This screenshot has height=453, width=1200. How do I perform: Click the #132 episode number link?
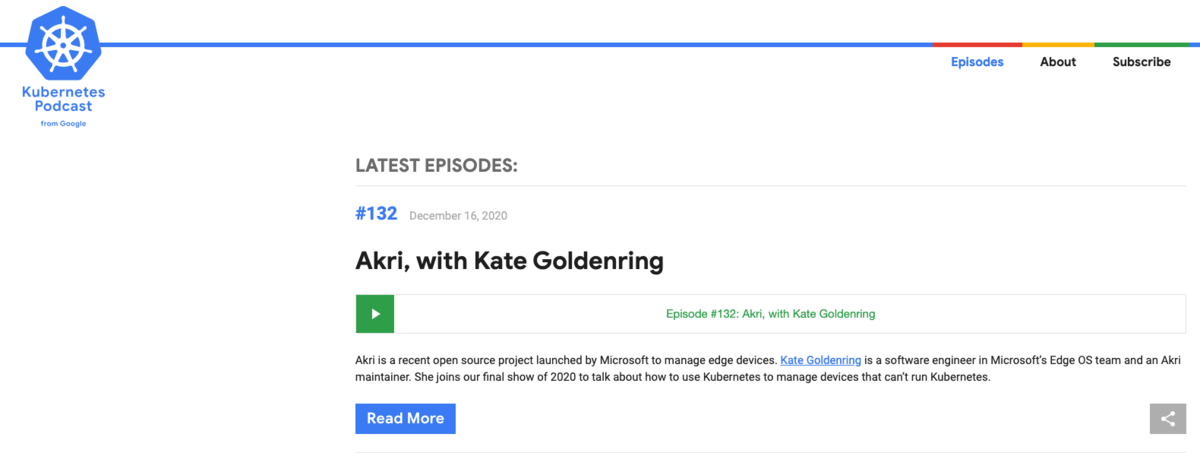click(x=376, y=214)
